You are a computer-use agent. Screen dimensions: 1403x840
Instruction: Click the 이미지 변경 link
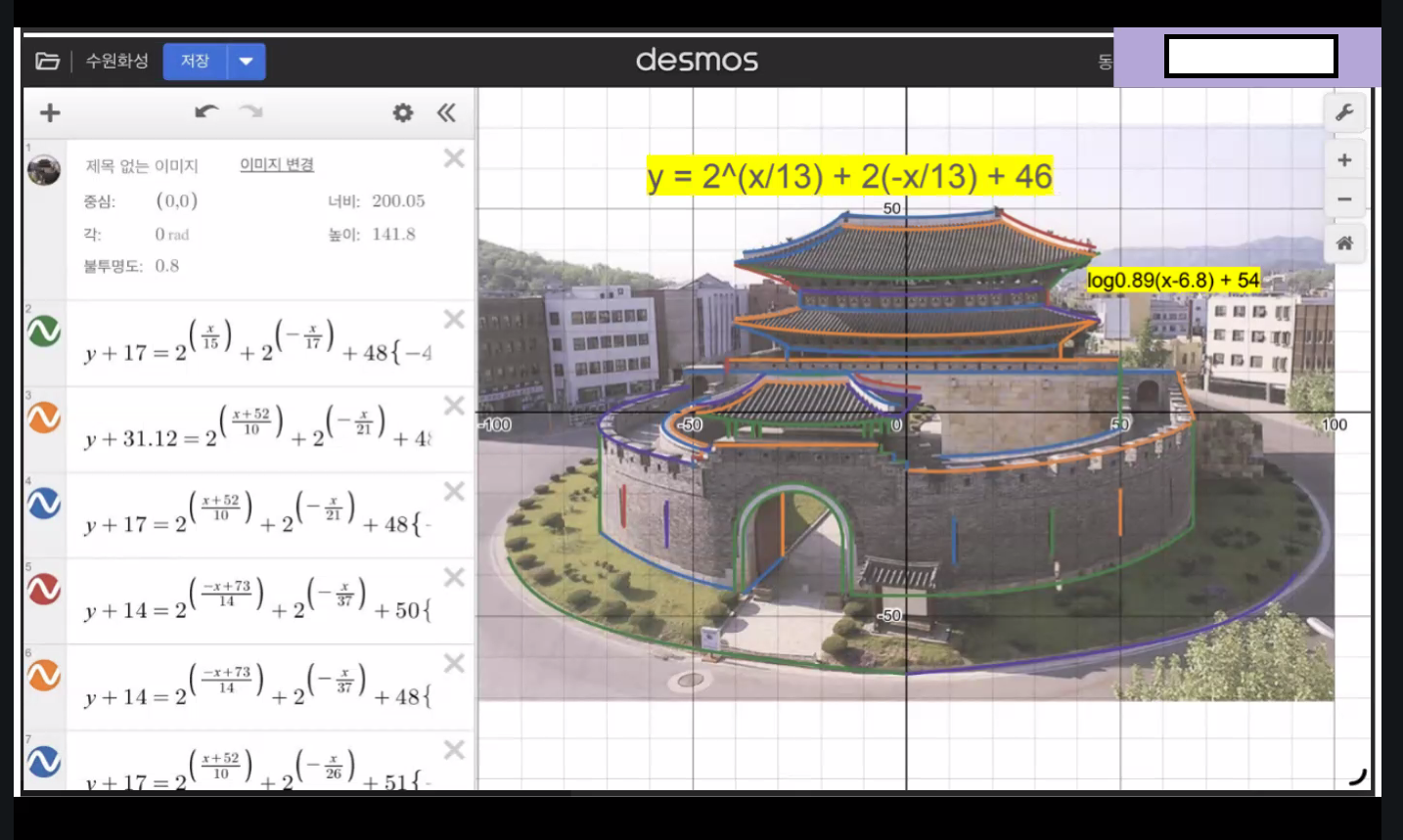[277, 164]
